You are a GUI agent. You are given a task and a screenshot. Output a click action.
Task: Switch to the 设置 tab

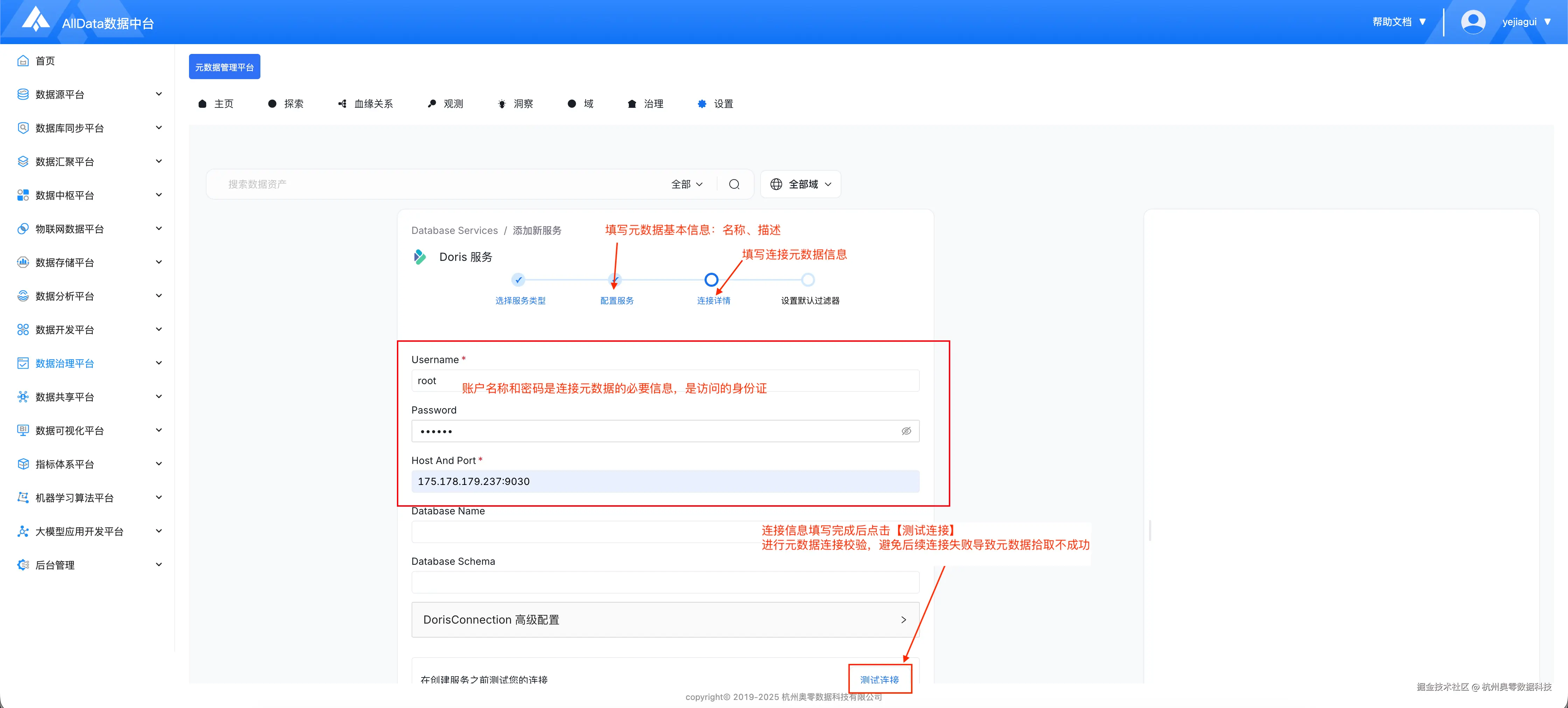pyautogui.click(x=722, y=104)
